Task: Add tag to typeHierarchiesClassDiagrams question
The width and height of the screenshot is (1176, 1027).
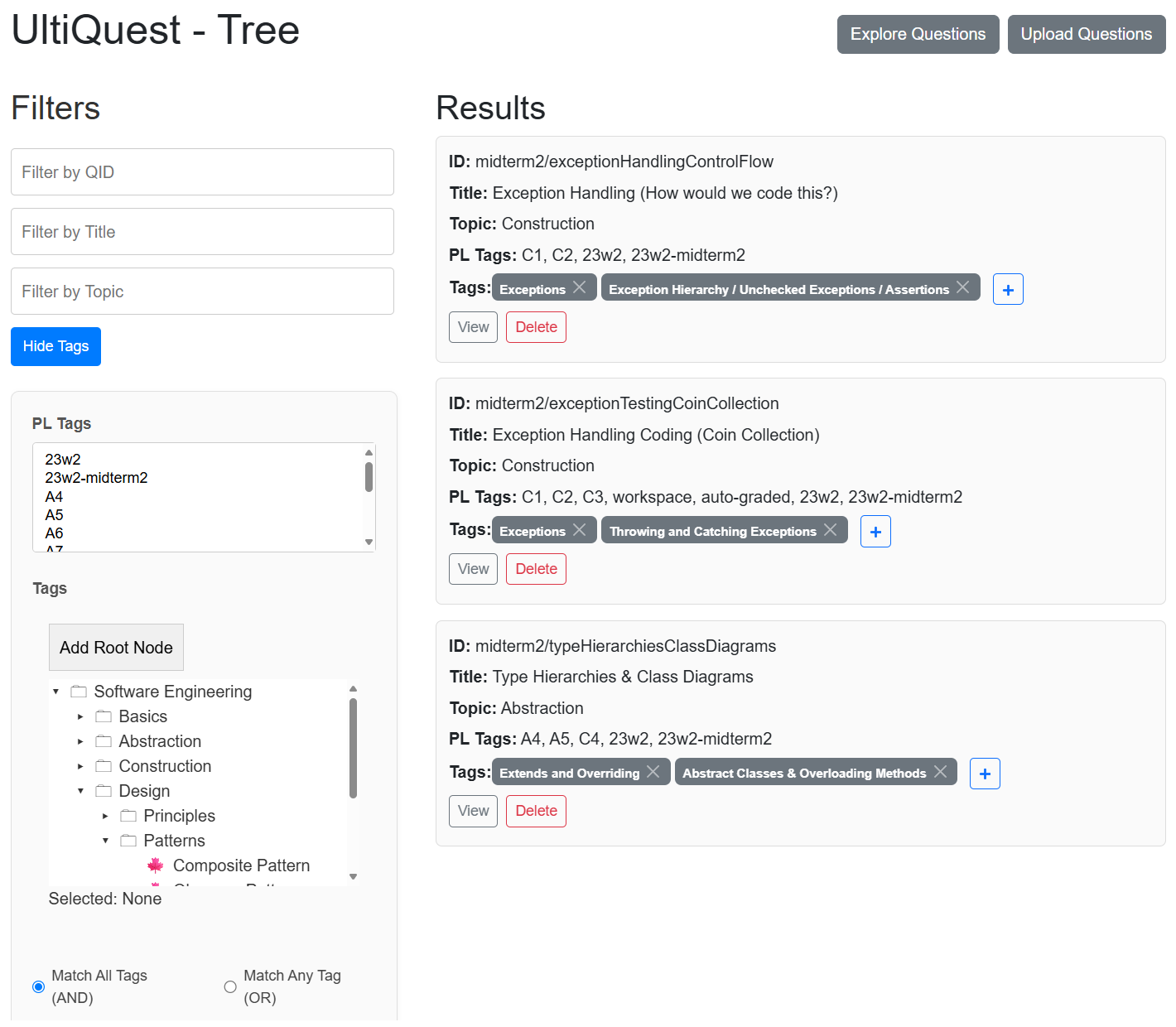Action: point(985,774)
